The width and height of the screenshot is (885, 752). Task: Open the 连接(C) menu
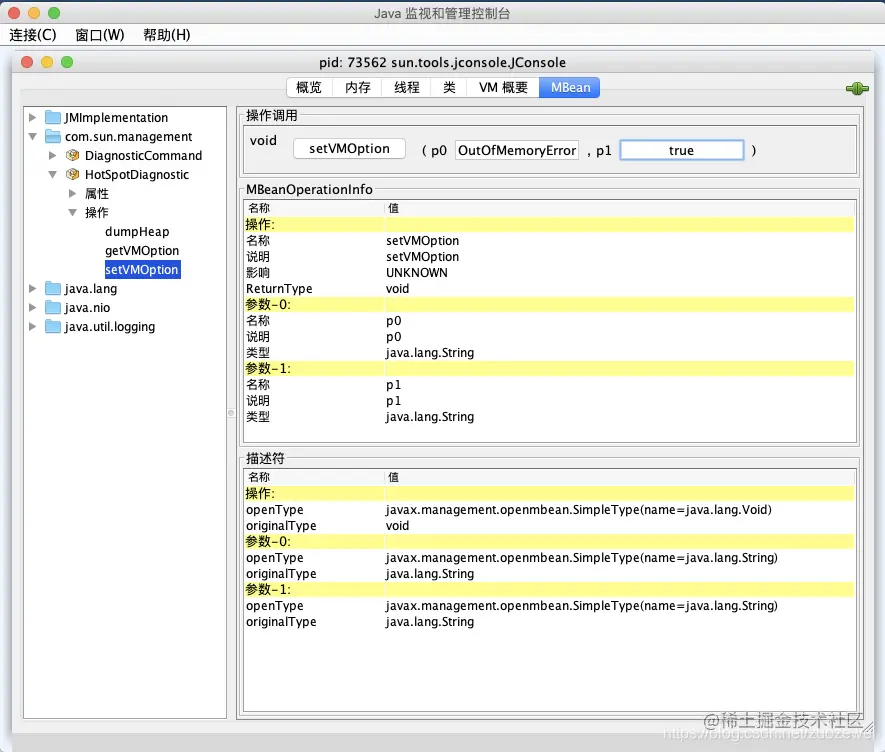click(33, 34)
